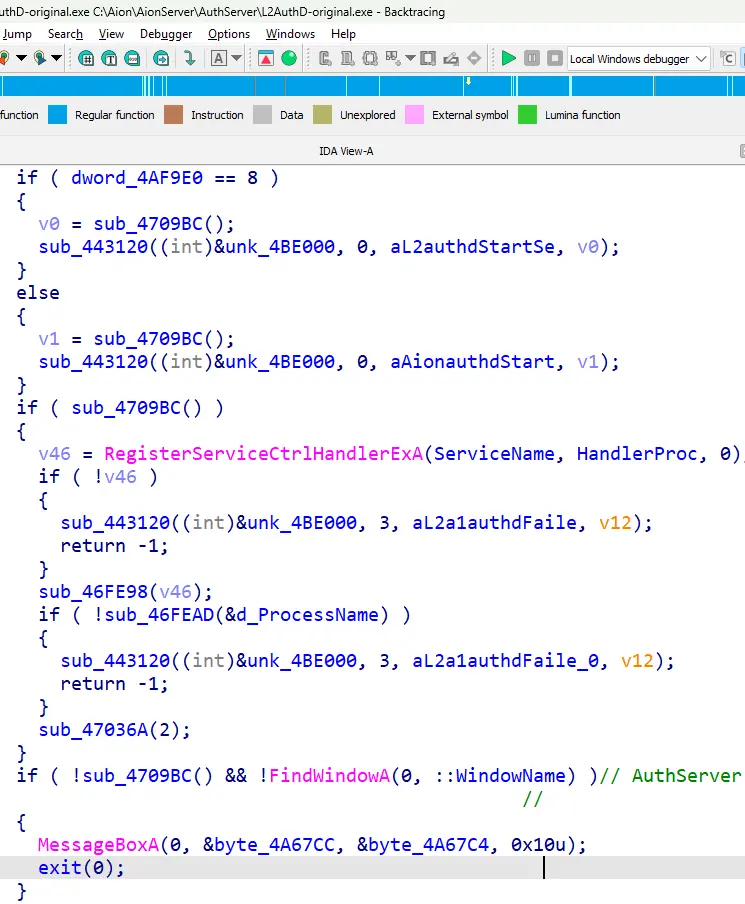This screenshot has height=904, width=745.
Task: Click the pencil edit toolbar icon
Action: tap(451, 58)
